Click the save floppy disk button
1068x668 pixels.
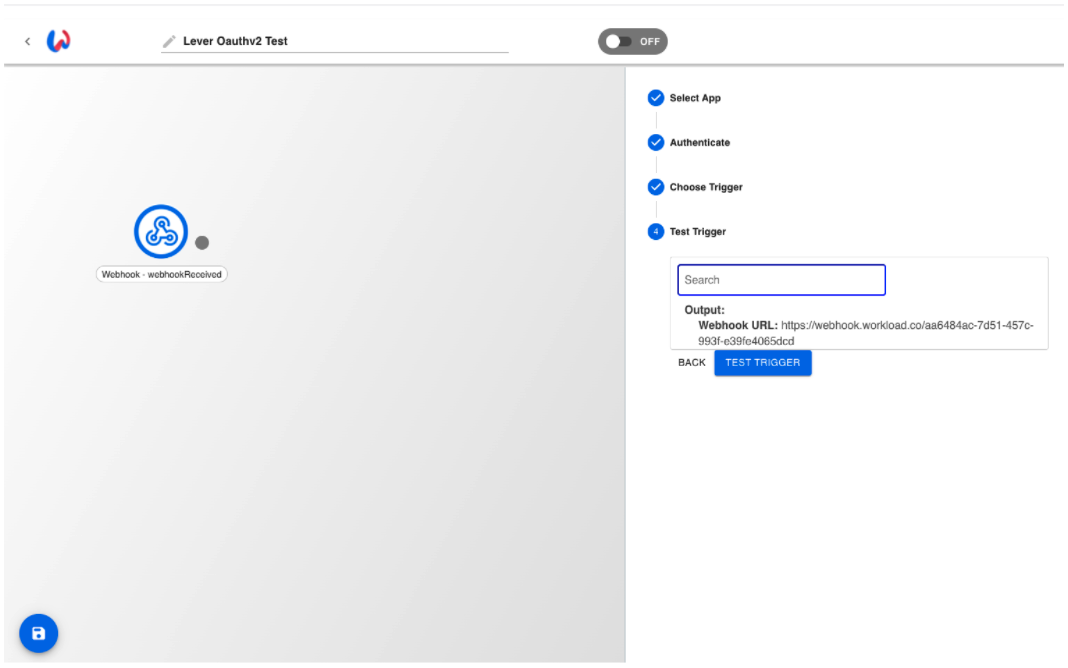[x=38, y=633]
